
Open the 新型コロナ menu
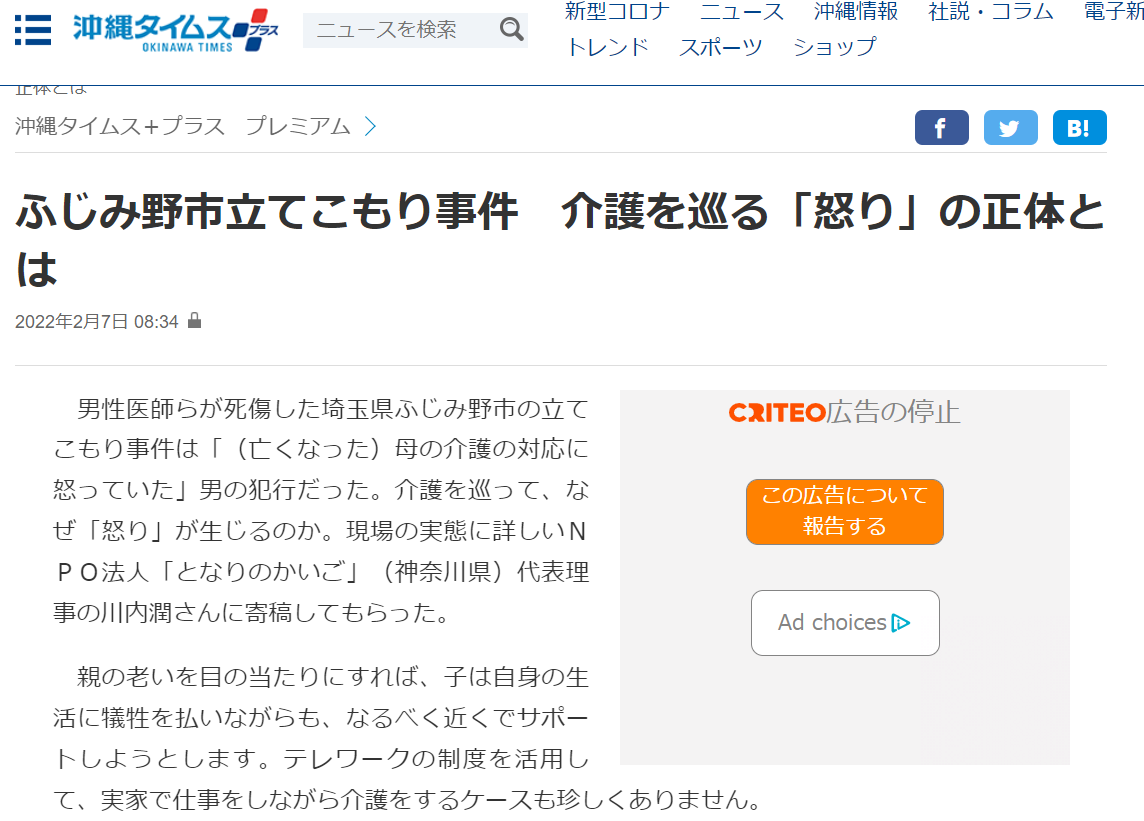(x=617, y=11)
